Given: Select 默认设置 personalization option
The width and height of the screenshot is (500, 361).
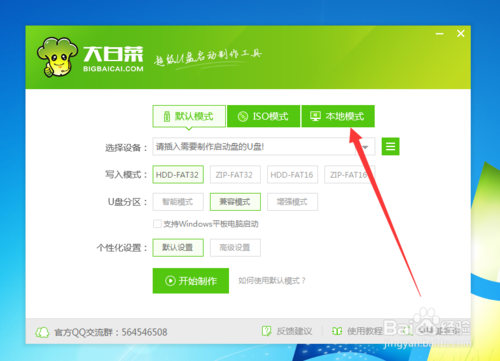Looking at the screenshot, I should coord(178,248).
